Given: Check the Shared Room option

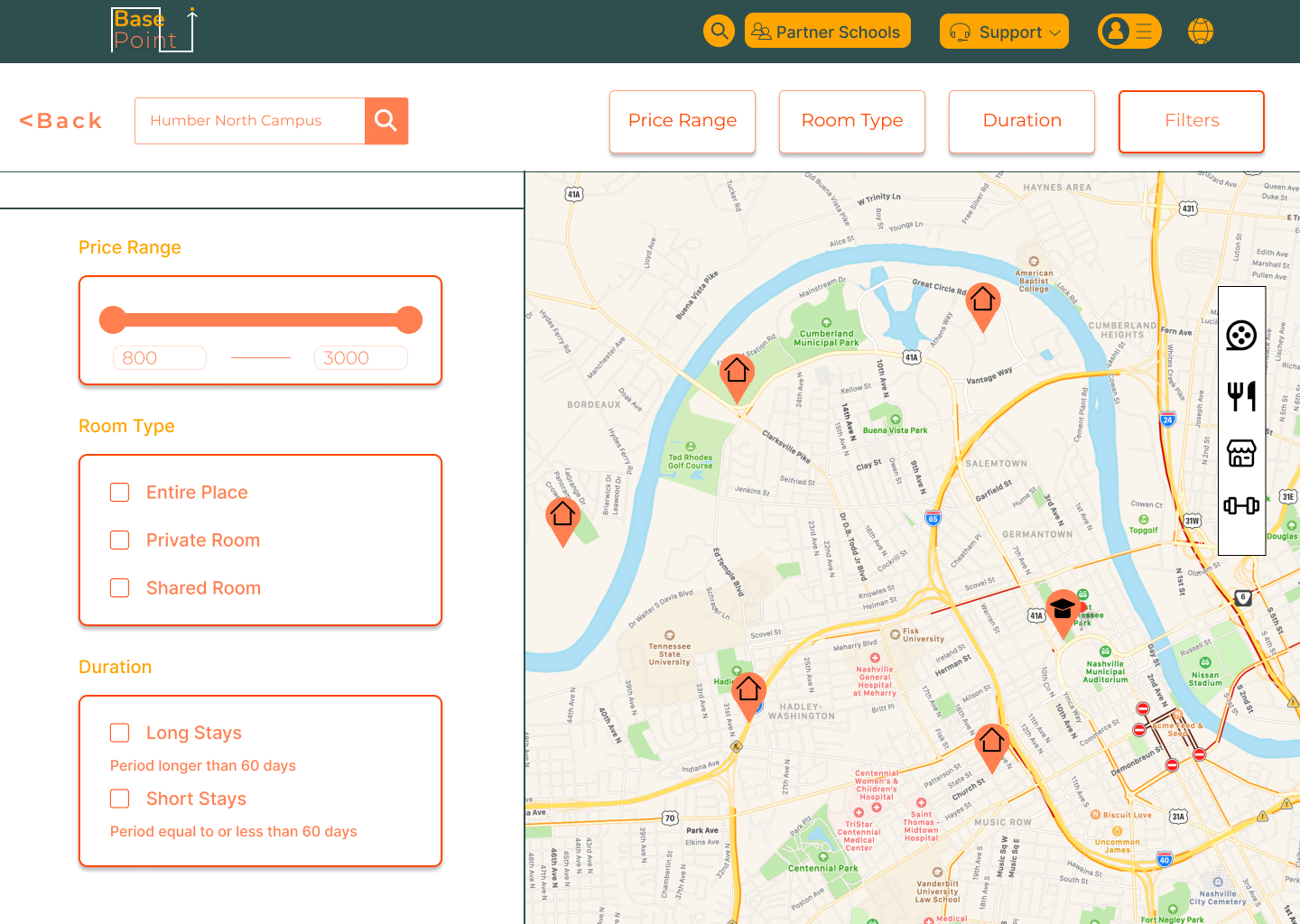Looking at the screenshot, I should click(x=119, y=587).
